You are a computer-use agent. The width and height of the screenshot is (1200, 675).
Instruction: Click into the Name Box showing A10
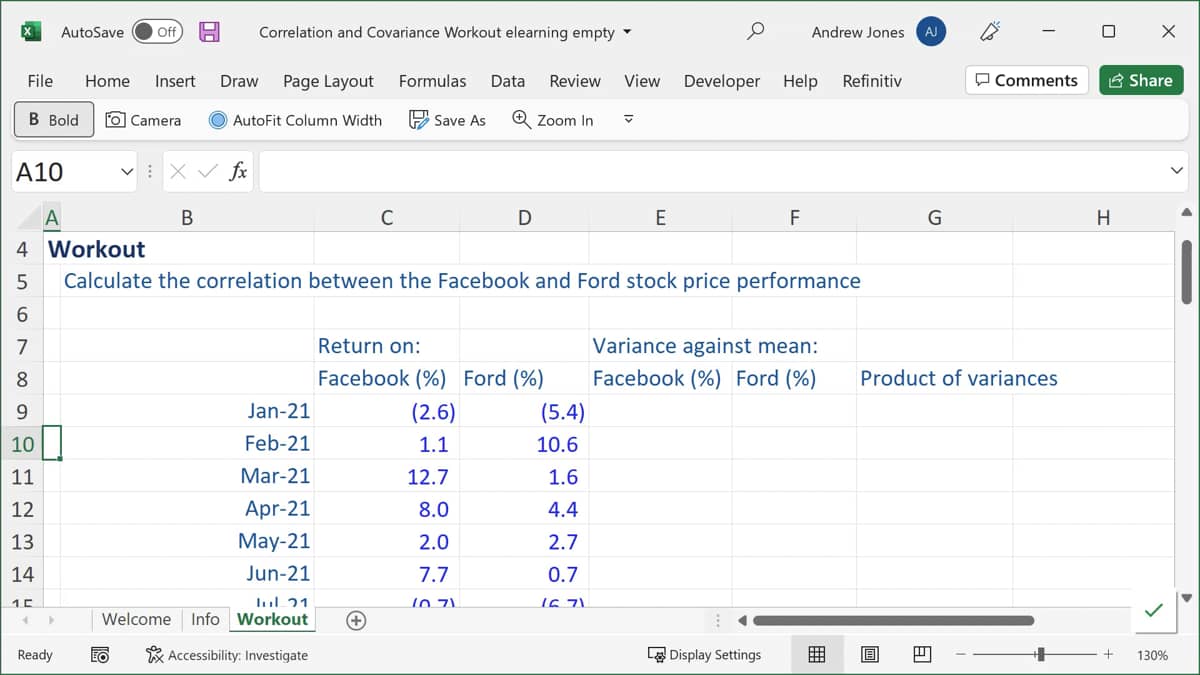point(64,172)
